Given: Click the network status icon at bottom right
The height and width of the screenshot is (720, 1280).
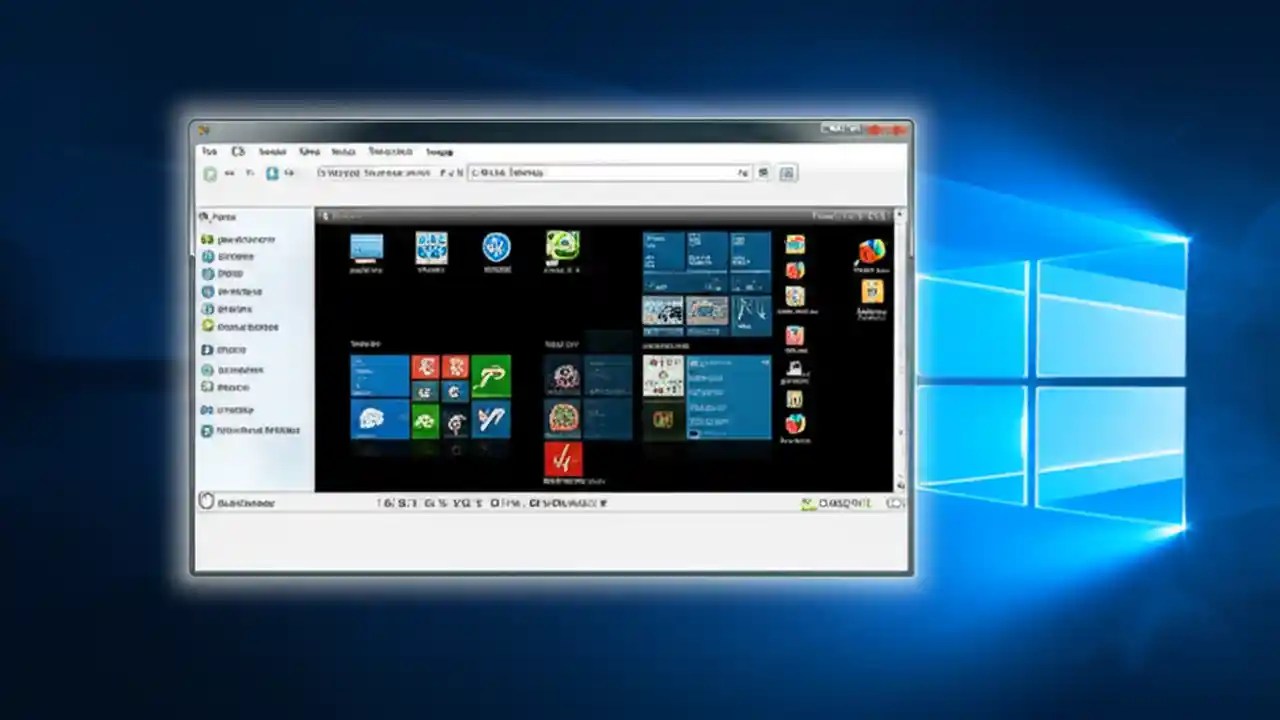Looking at the screenshot, I should (x=895, y=503).
